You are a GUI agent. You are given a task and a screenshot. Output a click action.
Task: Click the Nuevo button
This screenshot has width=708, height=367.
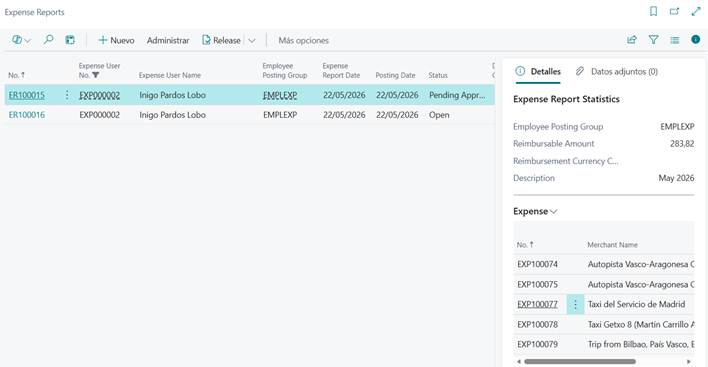116,40
